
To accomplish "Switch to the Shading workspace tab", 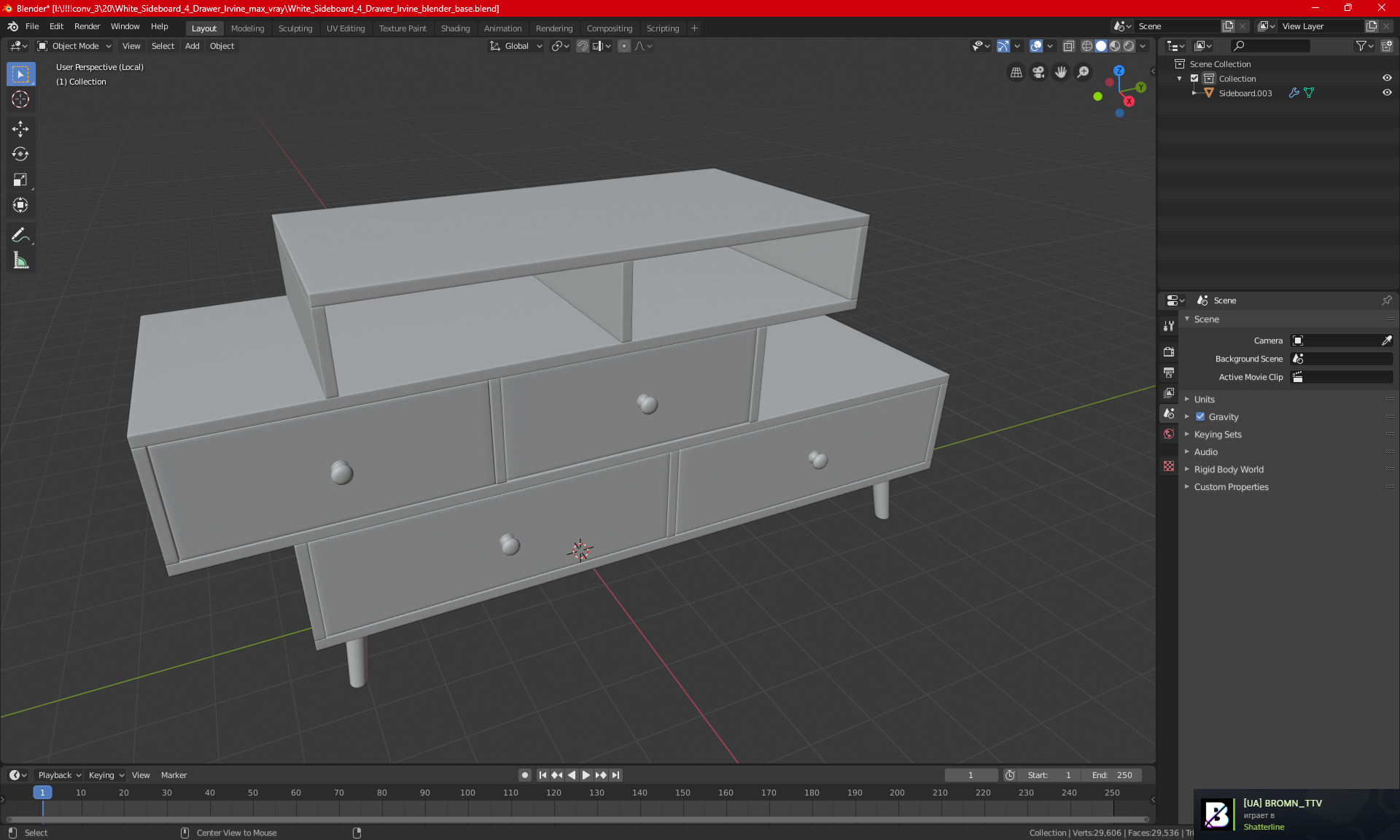I will pos(455,28).
